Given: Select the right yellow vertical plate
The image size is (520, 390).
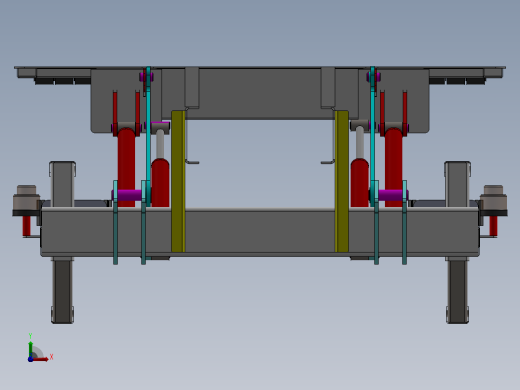Looking at the screenshot, I should pyautogui.click(x=342, y=181).
